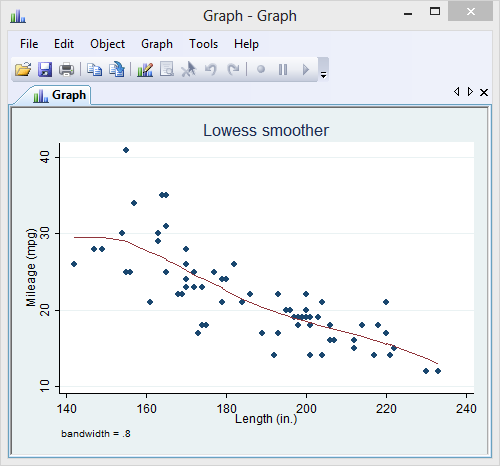Start the Graph Editor icon

(145, 70)
